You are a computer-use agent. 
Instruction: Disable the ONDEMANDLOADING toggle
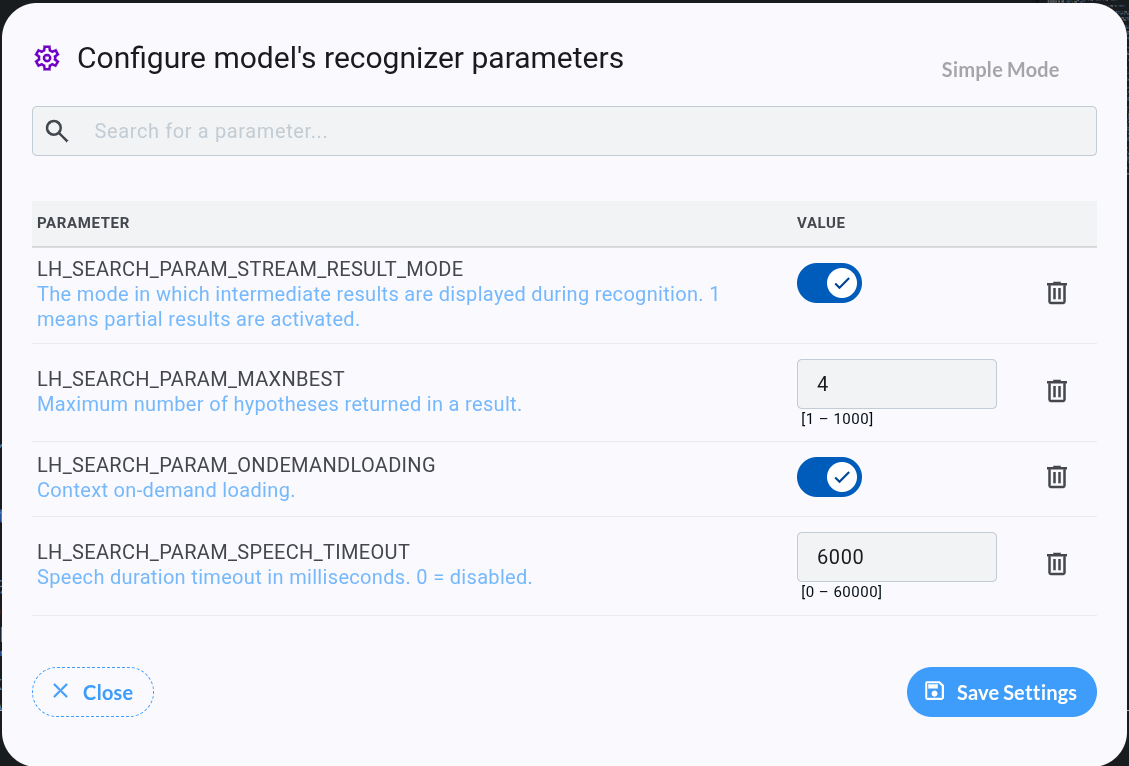coord(829,477)
